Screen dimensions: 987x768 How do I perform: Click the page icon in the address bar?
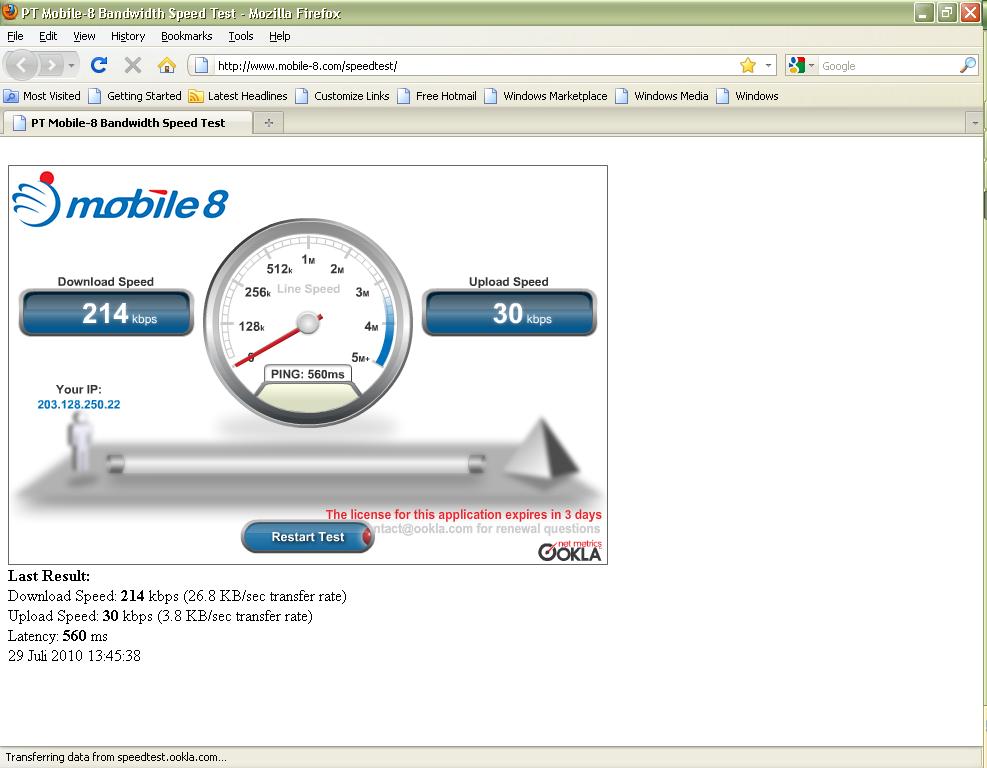point(201,65)
